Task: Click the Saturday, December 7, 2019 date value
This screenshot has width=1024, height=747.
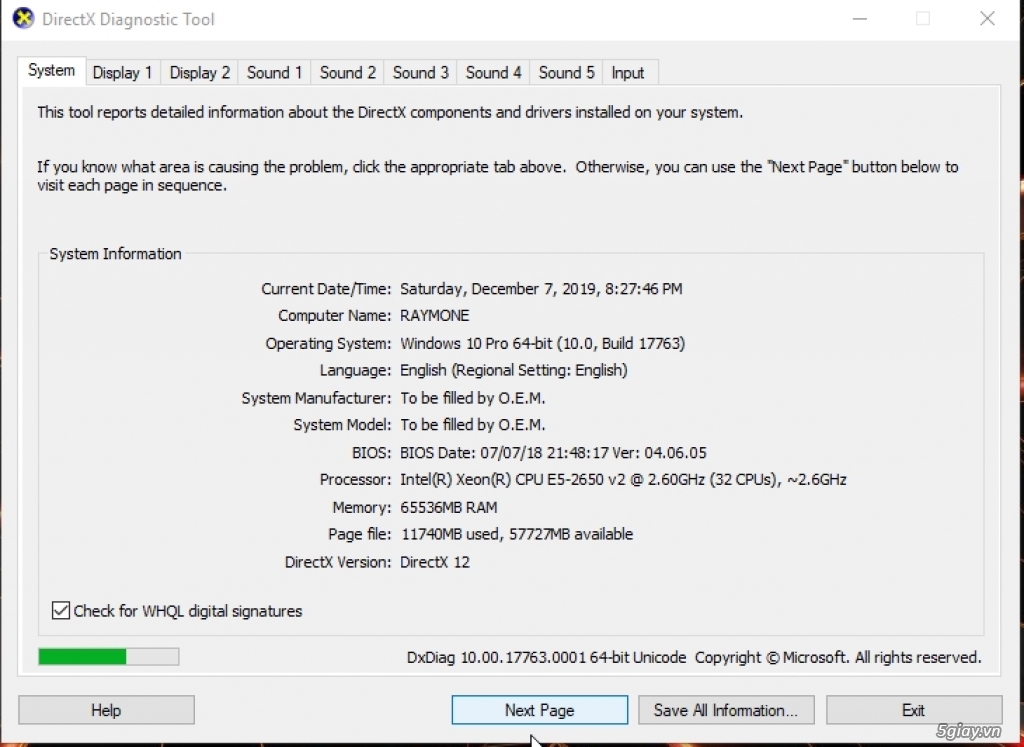Action: point(541,289)
